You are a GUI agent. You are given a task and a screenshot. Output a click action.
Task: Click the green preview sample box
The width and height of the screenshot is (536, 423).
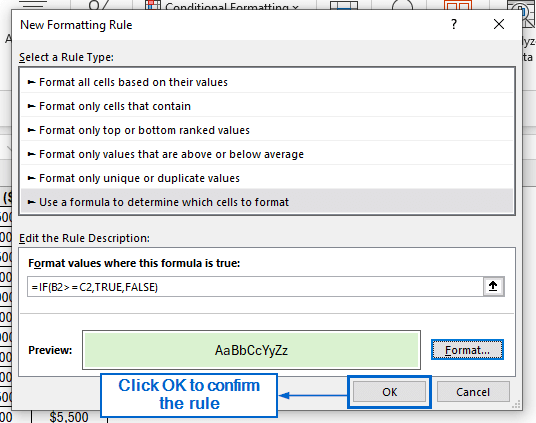coord(251,350)
